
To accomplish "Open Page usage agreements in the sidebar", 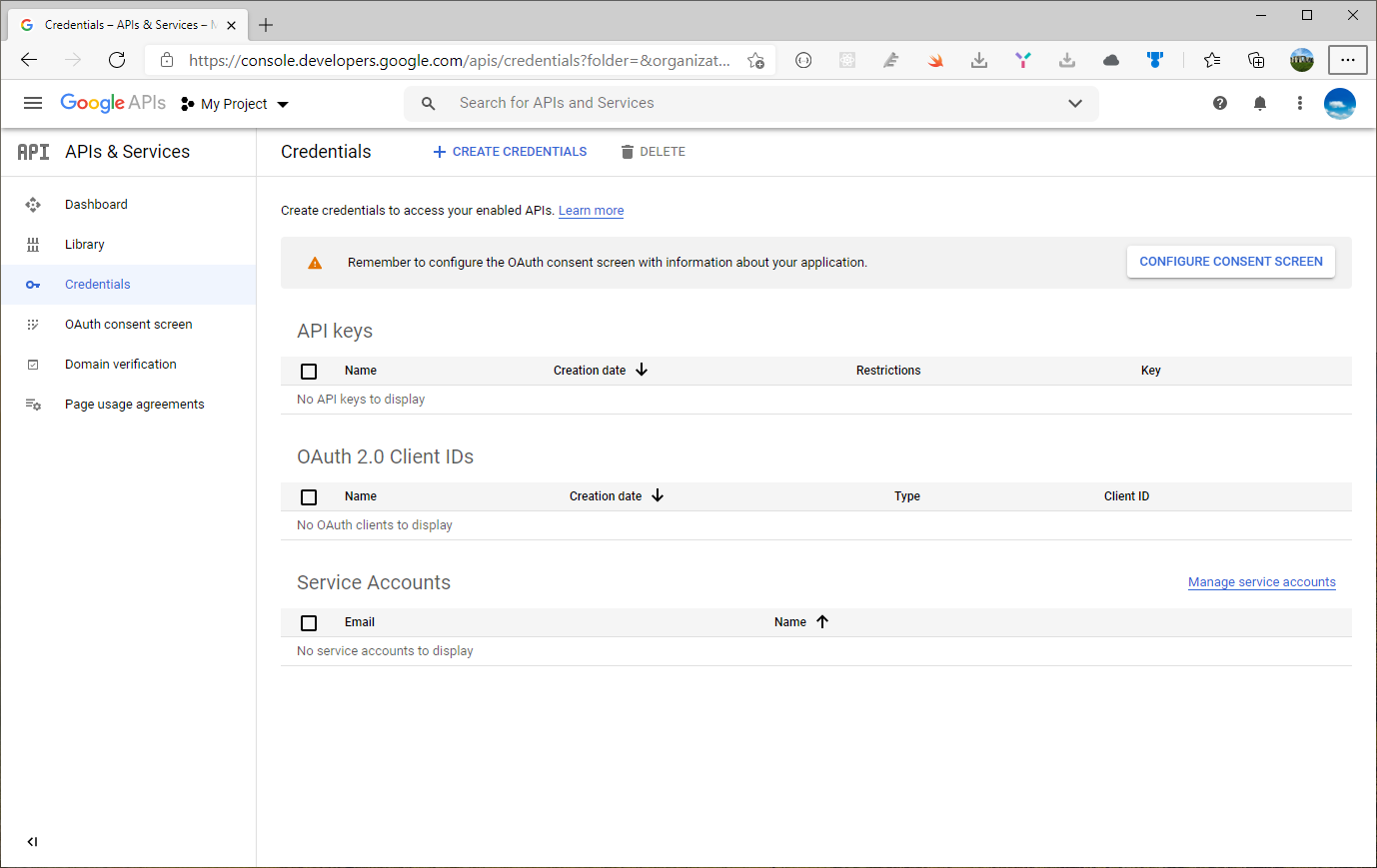I will click(134, 404).
